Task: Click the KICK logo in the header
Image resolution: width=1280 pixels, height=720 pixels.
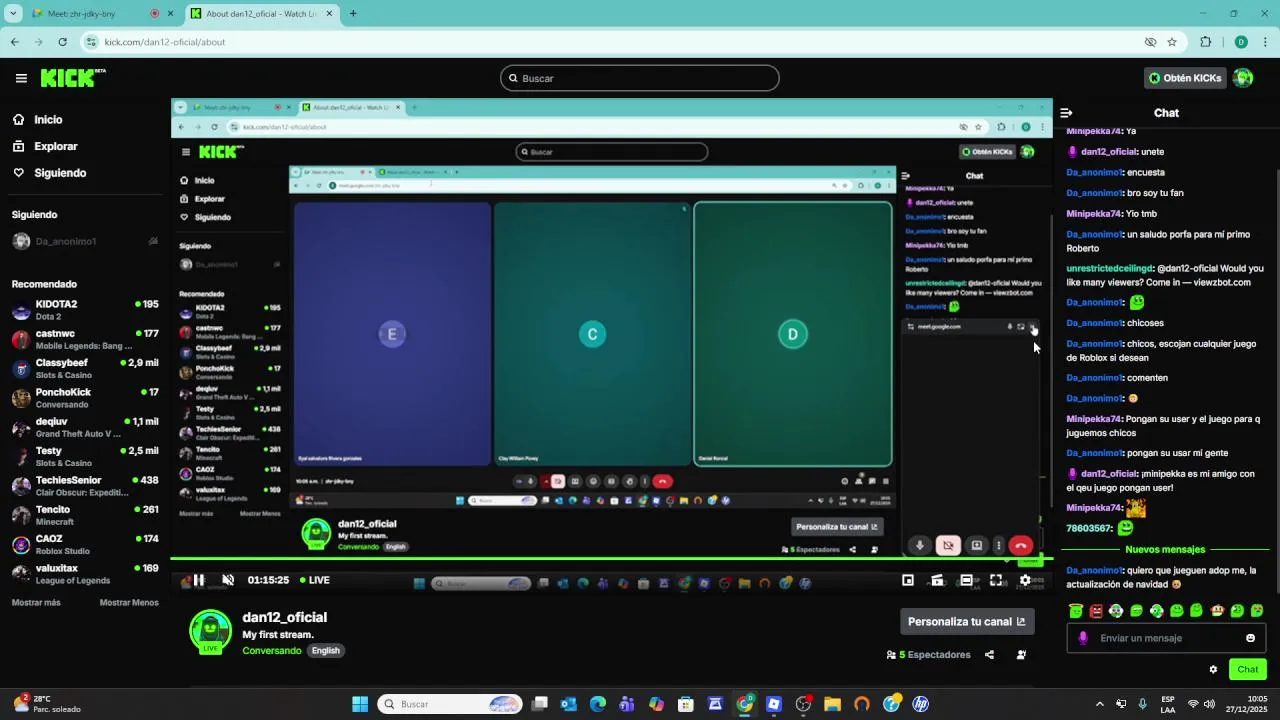Action: pos(73,78)
